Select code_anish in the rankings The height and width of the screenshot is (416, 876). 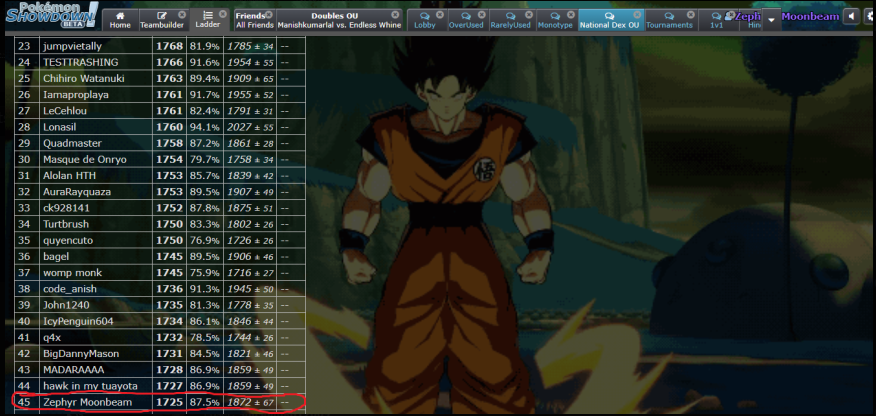coord(70,289)
